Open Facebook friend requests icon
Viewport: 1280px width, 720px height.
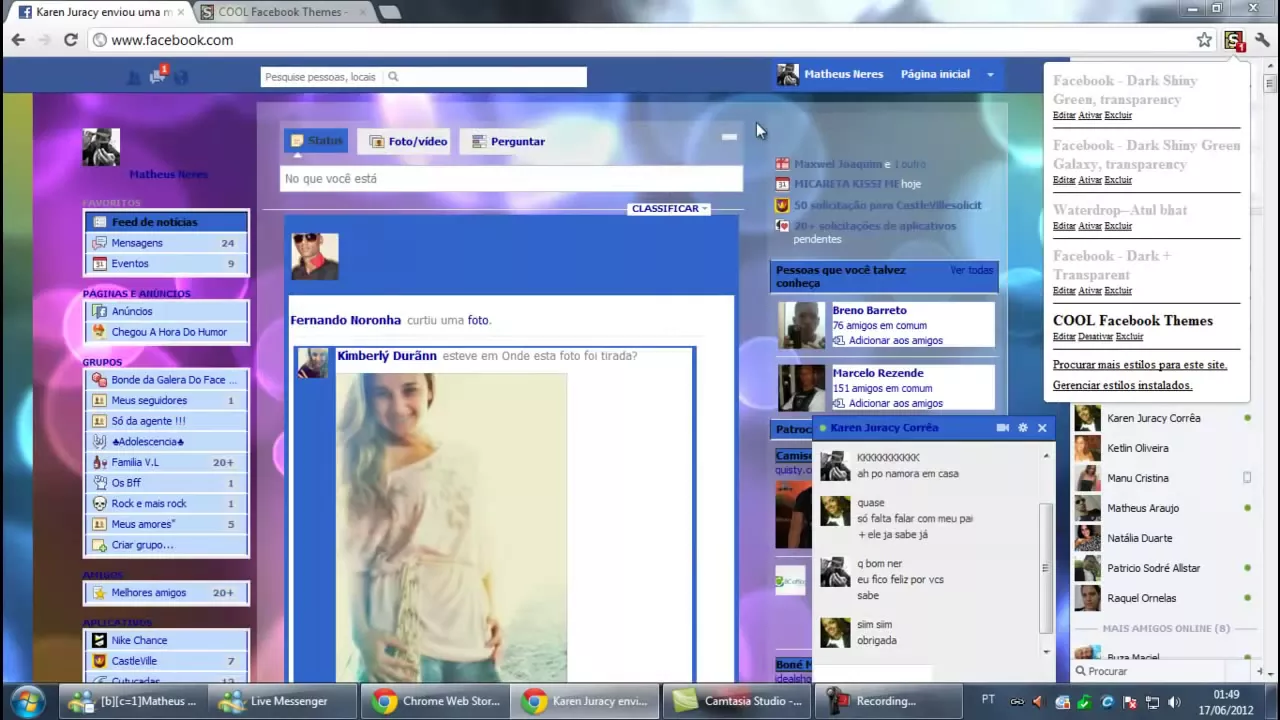[134, 77]
